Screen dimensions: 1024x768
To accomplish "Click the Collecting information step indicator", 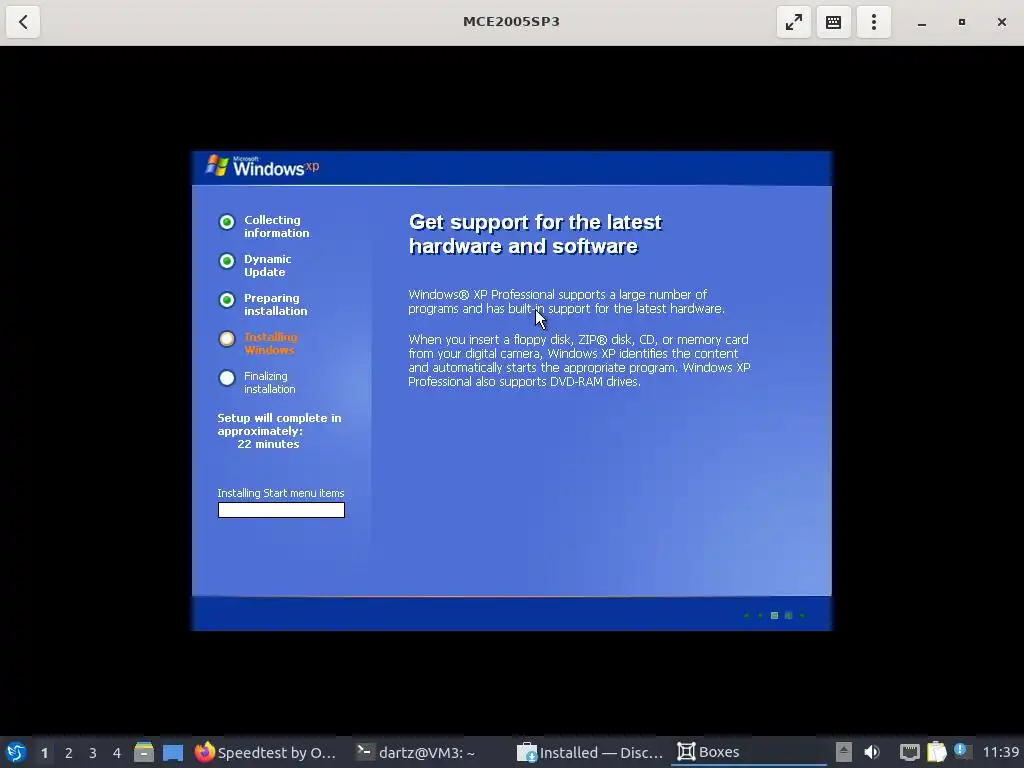I will click(227, 222).
